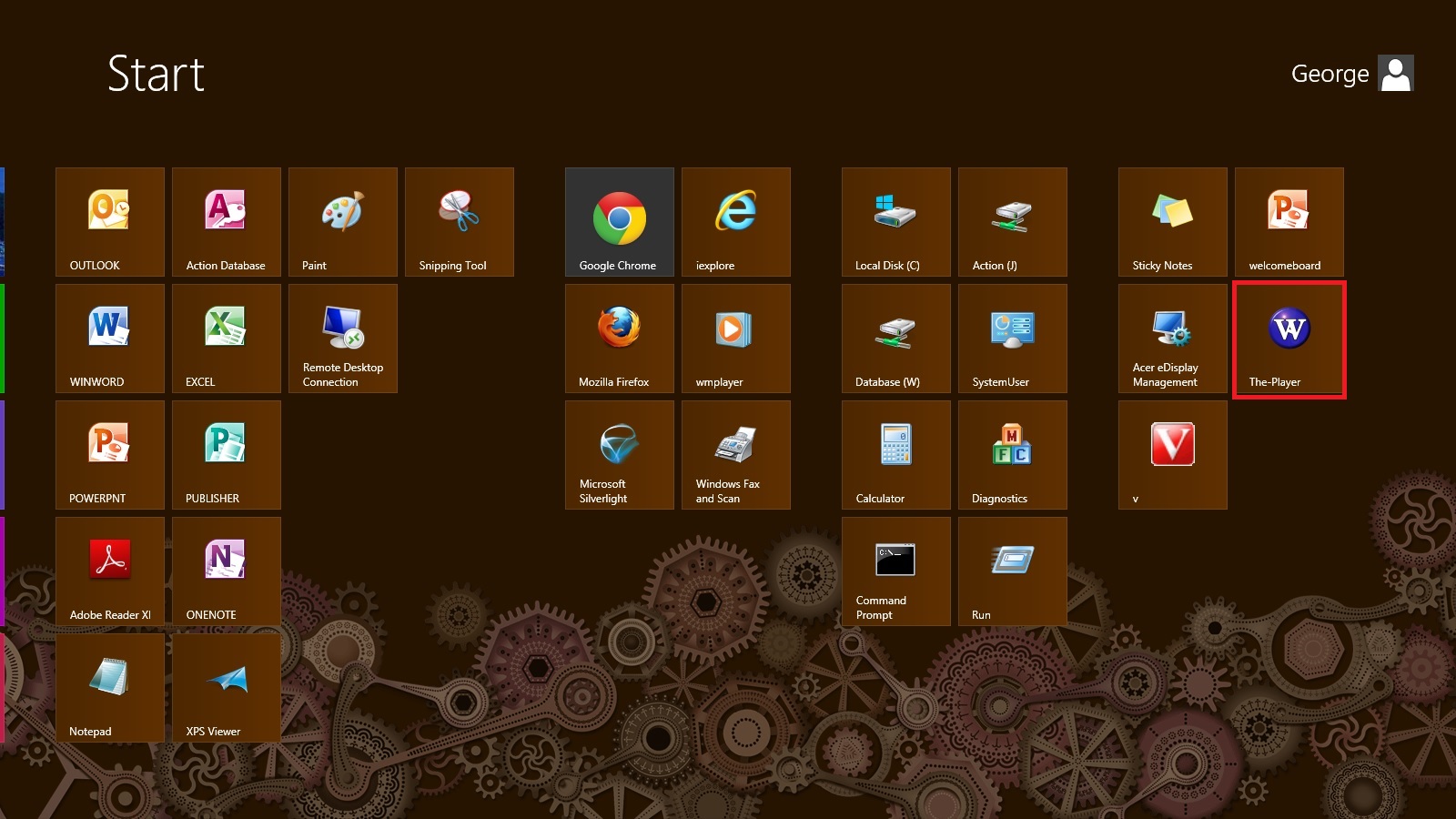Launch Action Database tile
The image size is (1456, 819).
227,222
